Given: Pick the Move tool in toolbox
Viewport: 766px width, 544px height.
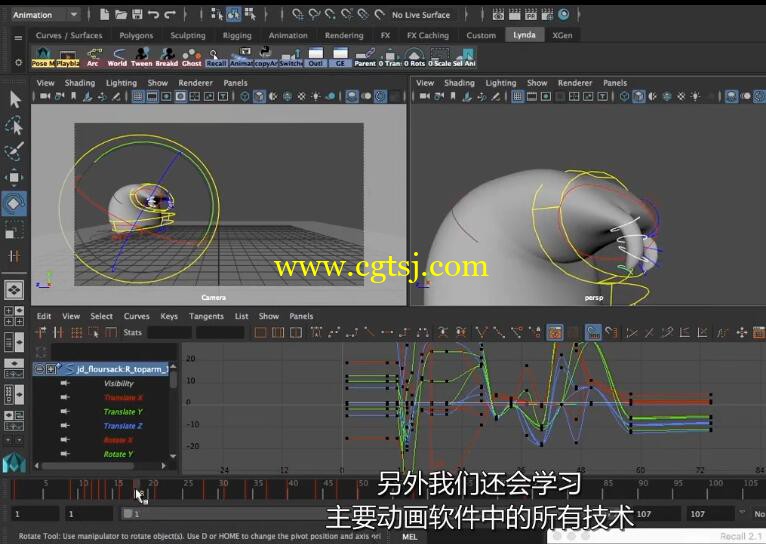Looking at the screenshot, I should pos(14,177).
